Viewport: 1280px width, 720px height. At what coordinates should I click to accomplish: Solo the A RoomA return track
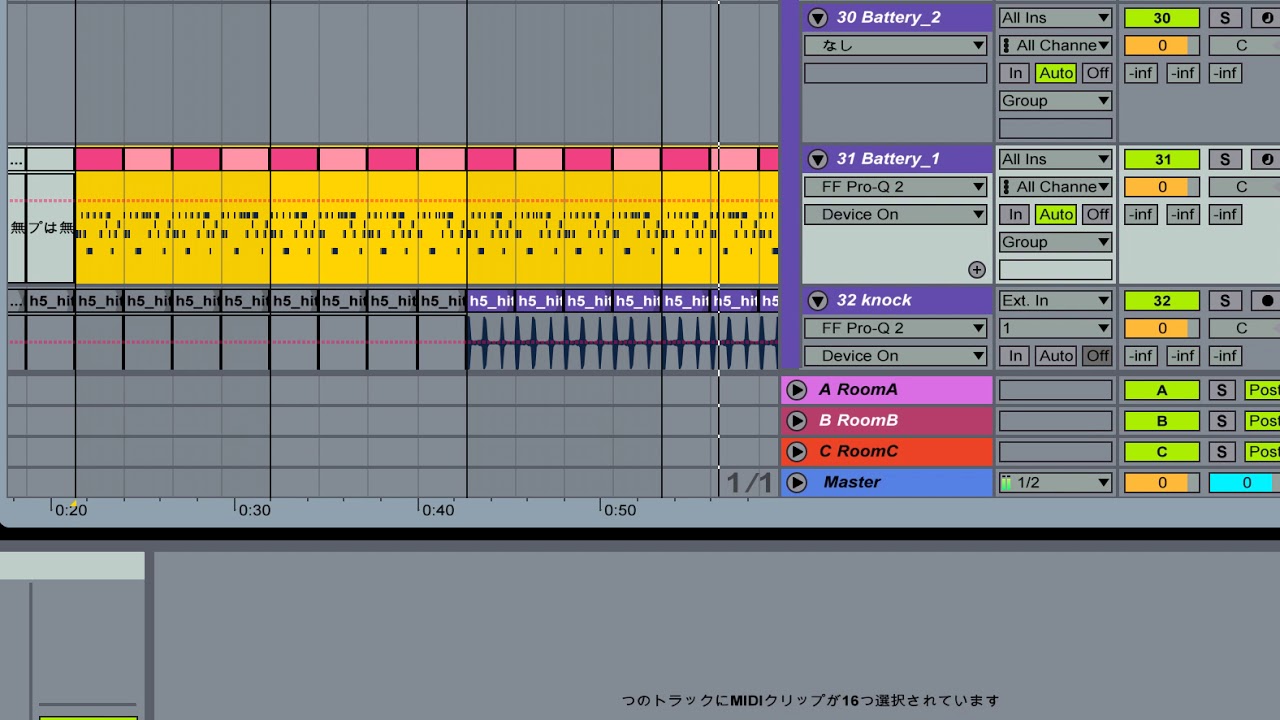(1221, 390)
